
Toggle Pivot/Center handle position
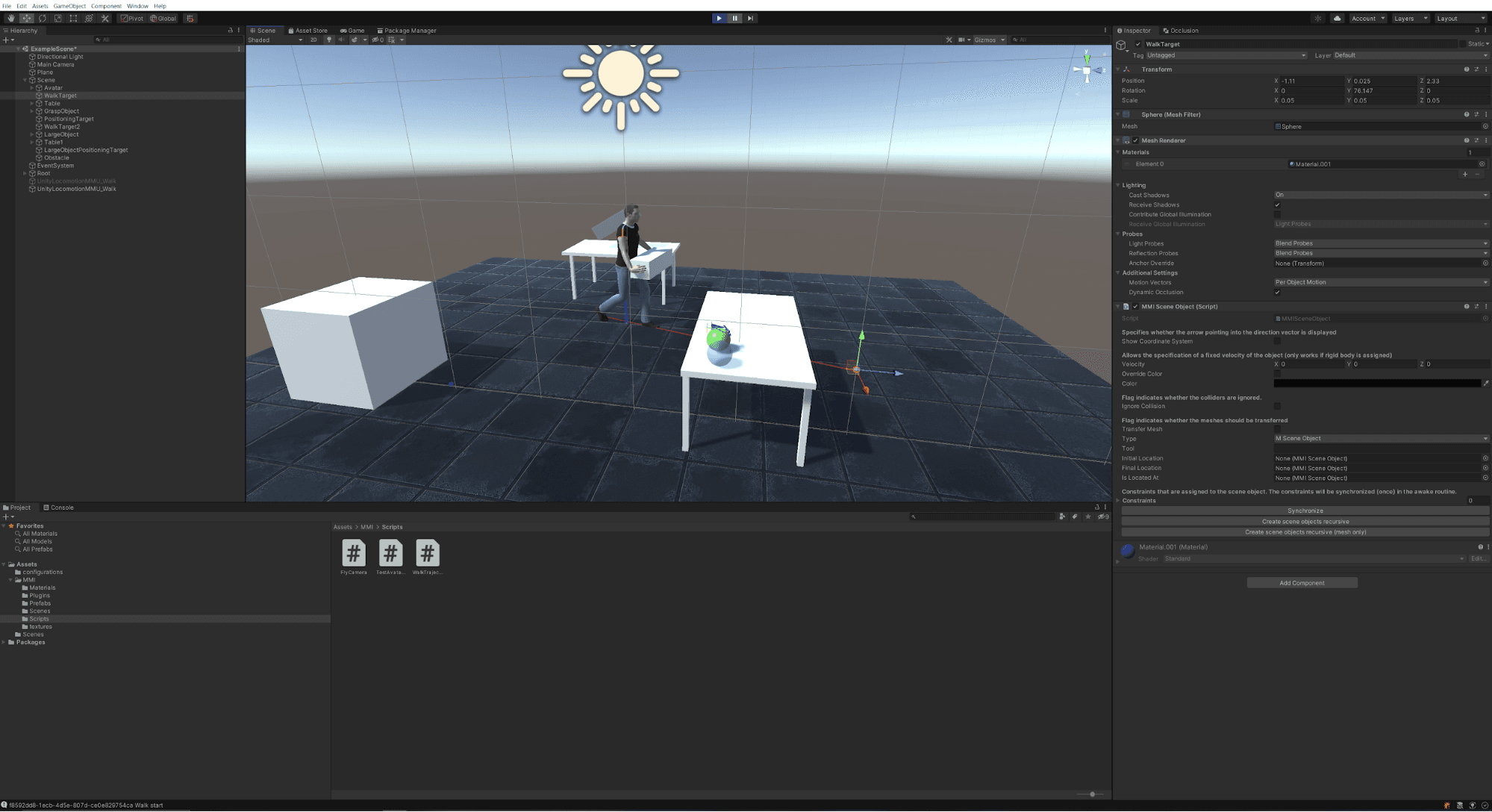click(132, 18)
